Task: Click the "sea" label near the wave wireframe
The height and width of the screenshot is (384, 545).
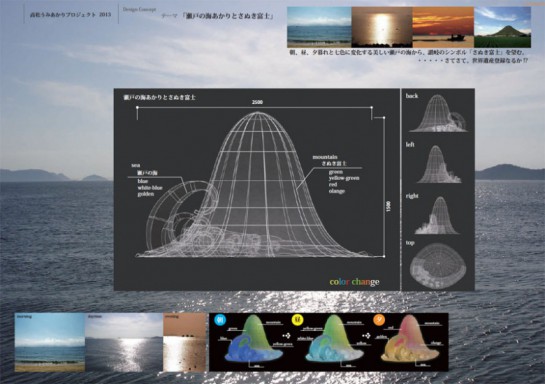Action: tap(136, 165)
